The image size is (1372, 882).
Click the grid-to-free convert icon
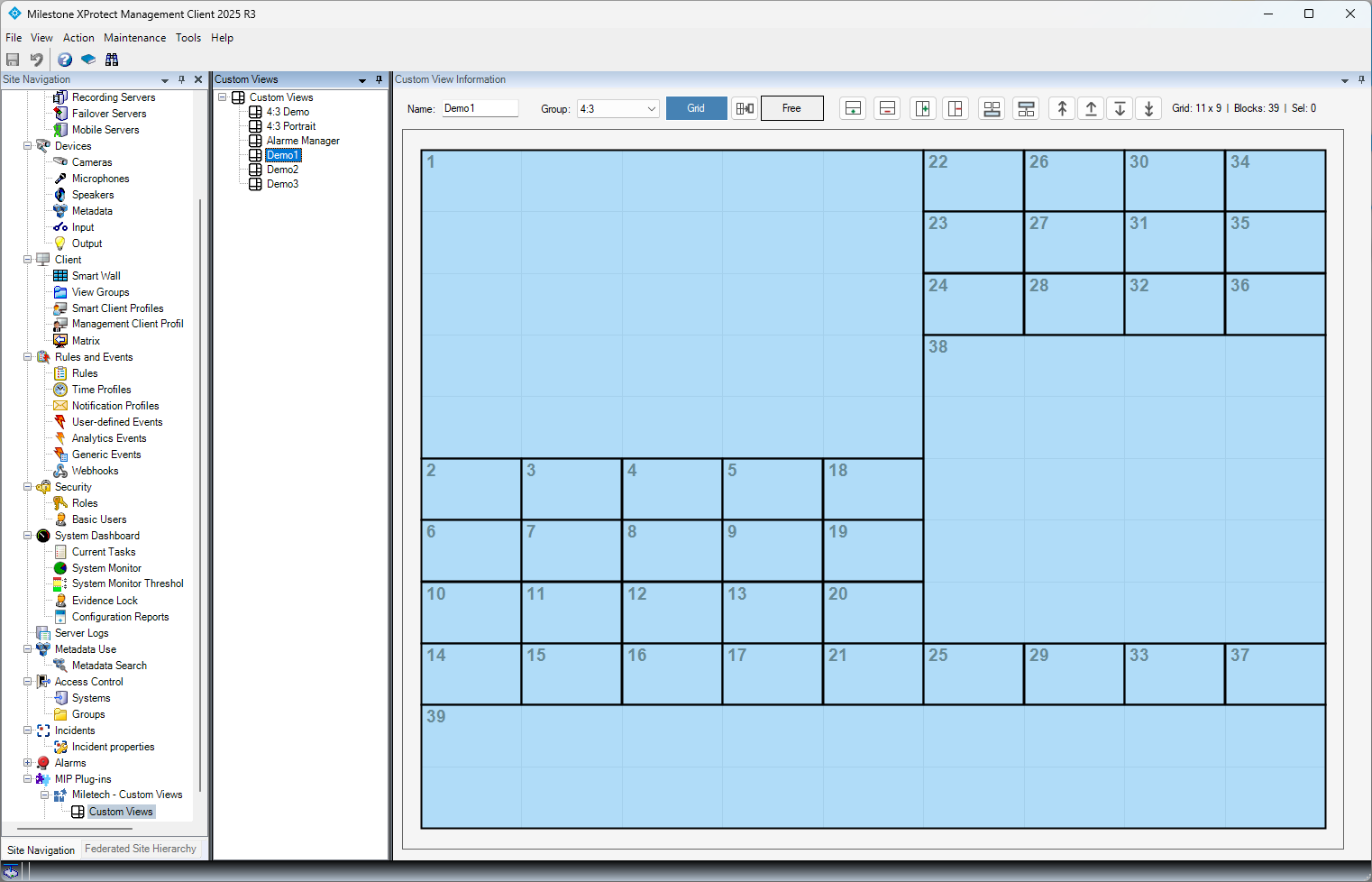745,108
